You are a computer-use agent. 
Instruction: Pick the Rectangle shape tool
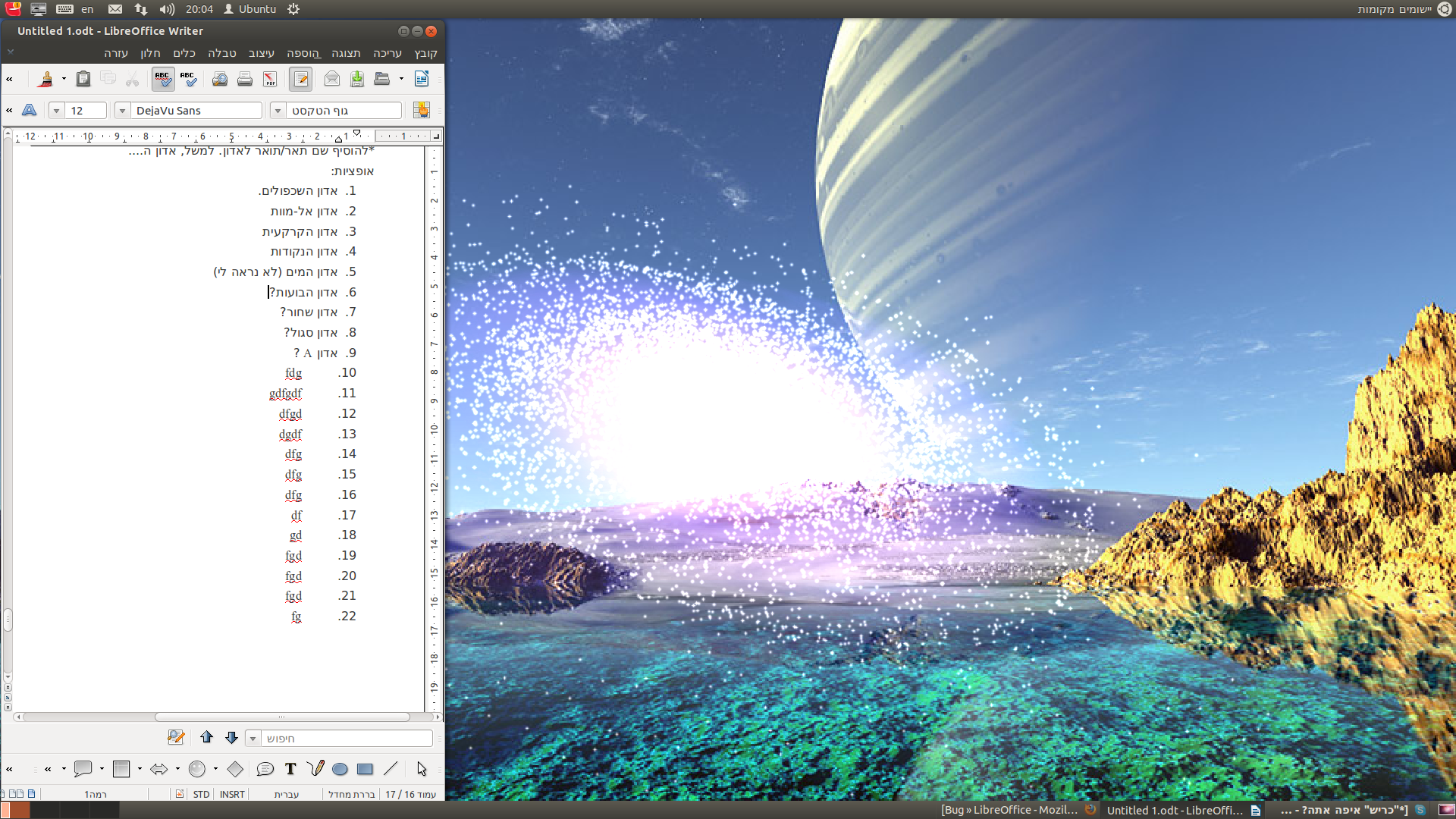[x=365, y=769]
